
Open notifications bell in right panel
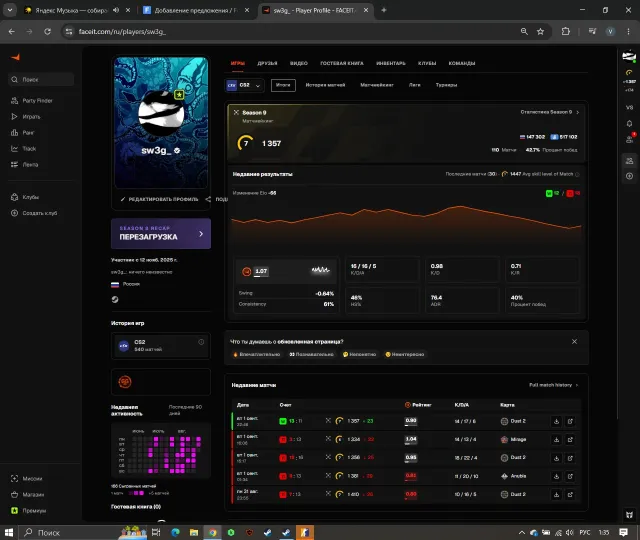tap(629, 123)
